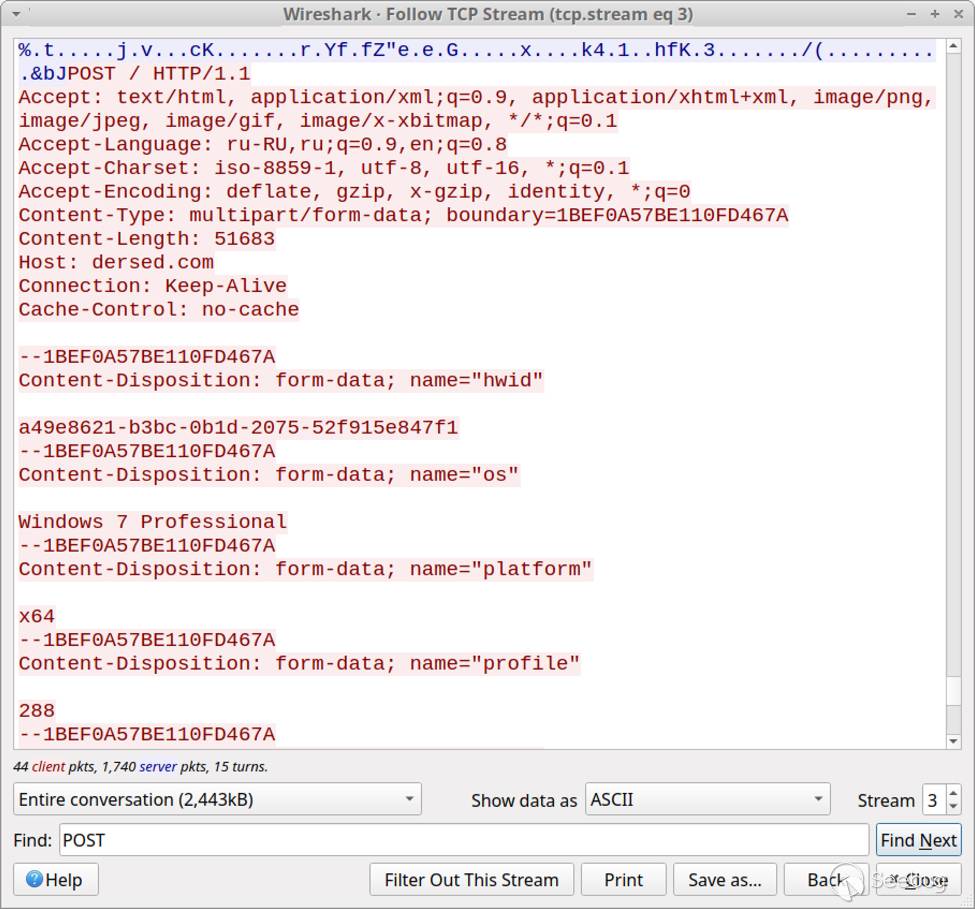Increase the Stream number with up arrow
Screen dimensions: 975x909
953,793
